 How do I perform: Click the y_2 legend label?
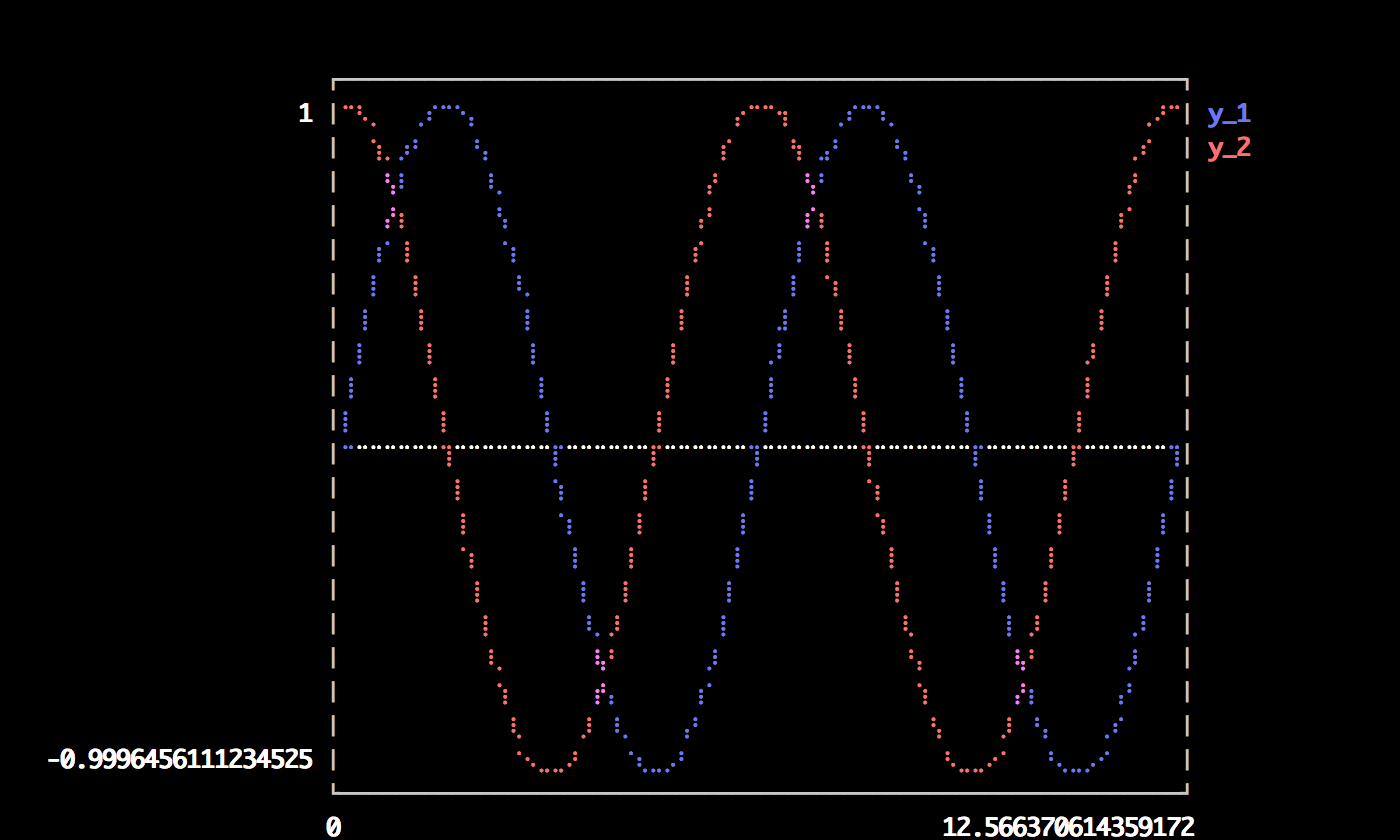(x=1228, y=148)
